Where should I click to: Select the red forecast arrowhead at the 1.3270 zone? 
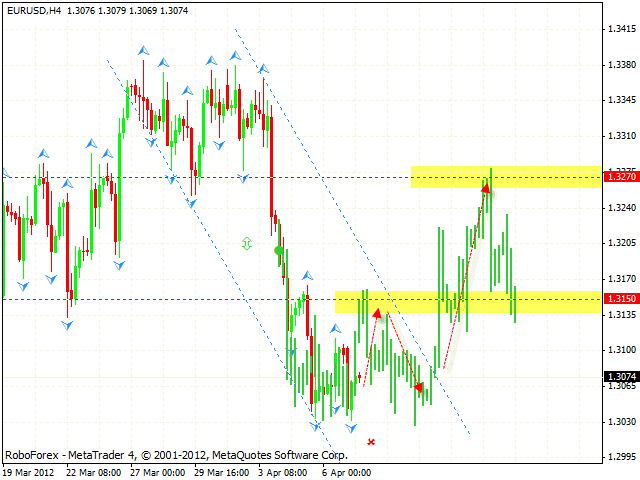coord(486,188)
